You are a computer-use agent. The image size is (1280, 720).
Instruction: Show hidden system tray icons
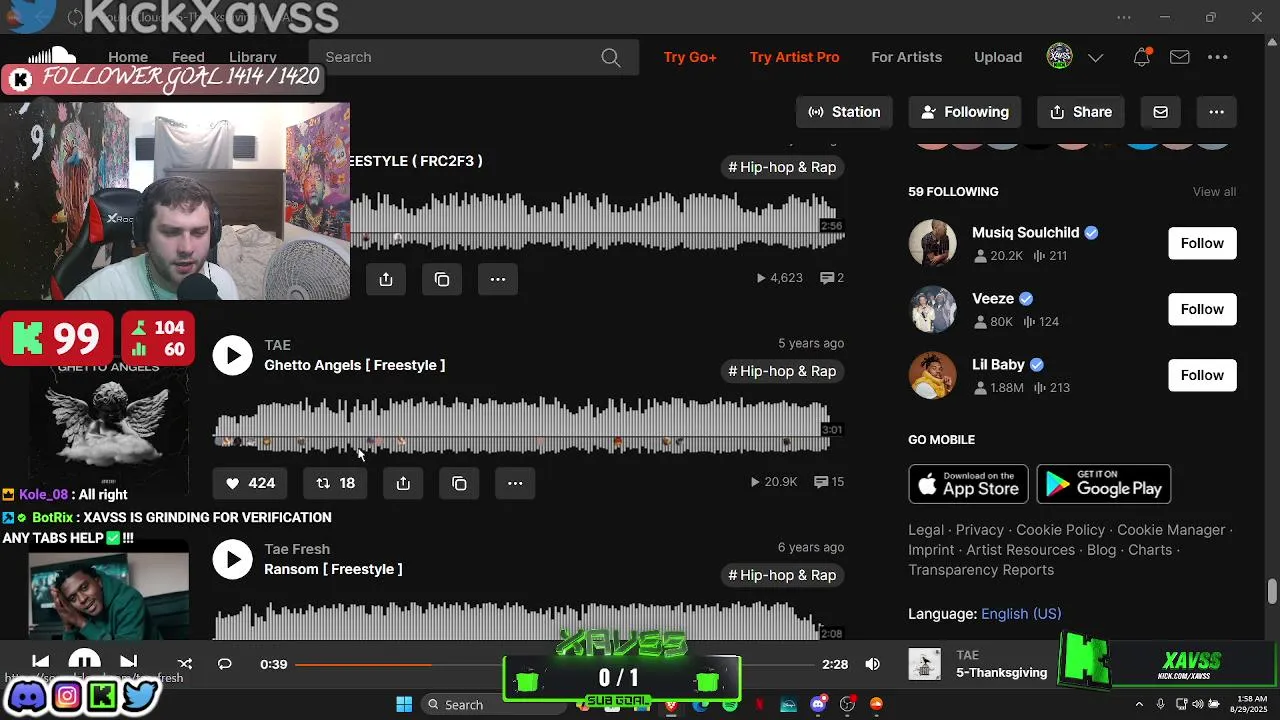tap(1139, 704)
